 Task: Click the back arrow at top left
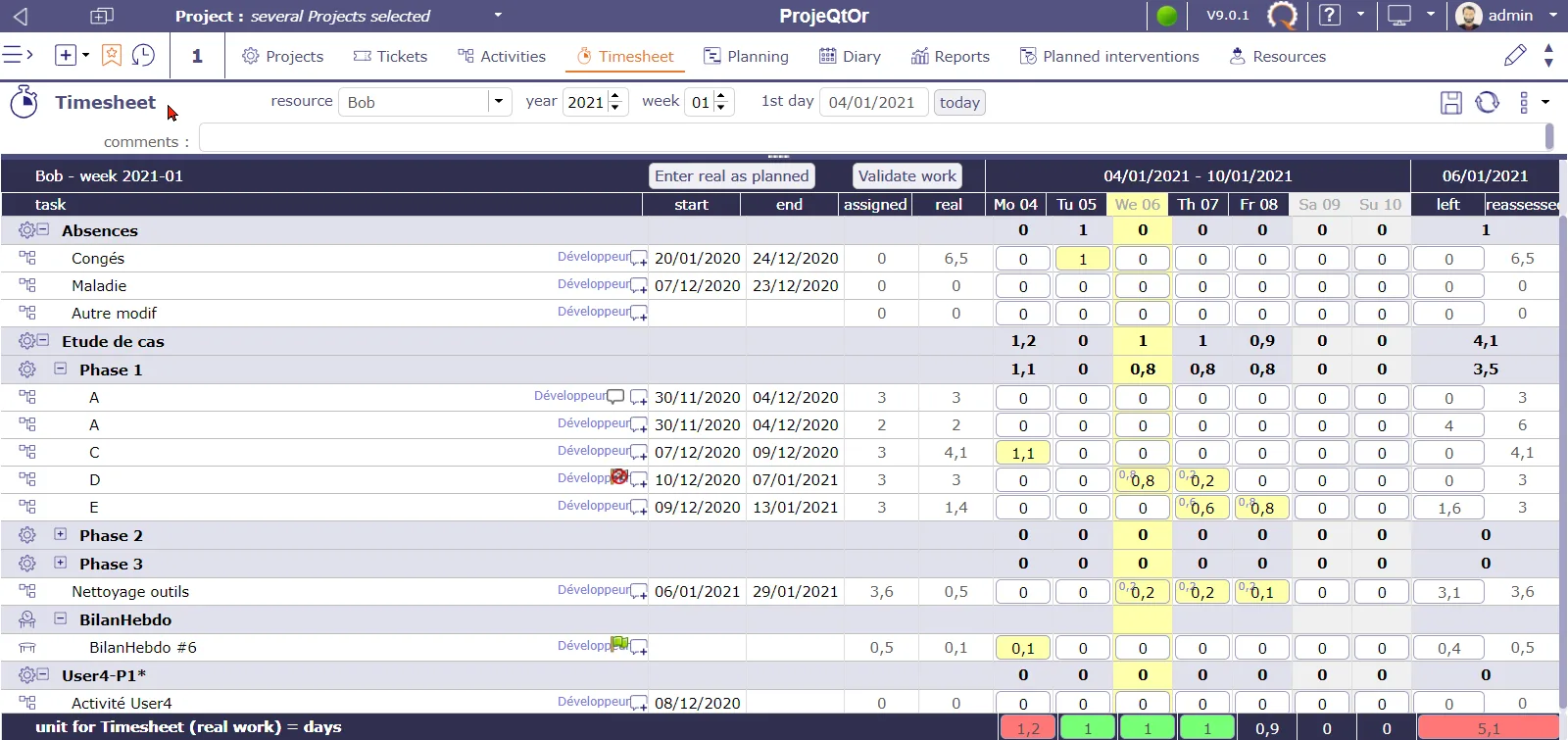(x=21, y=16)
